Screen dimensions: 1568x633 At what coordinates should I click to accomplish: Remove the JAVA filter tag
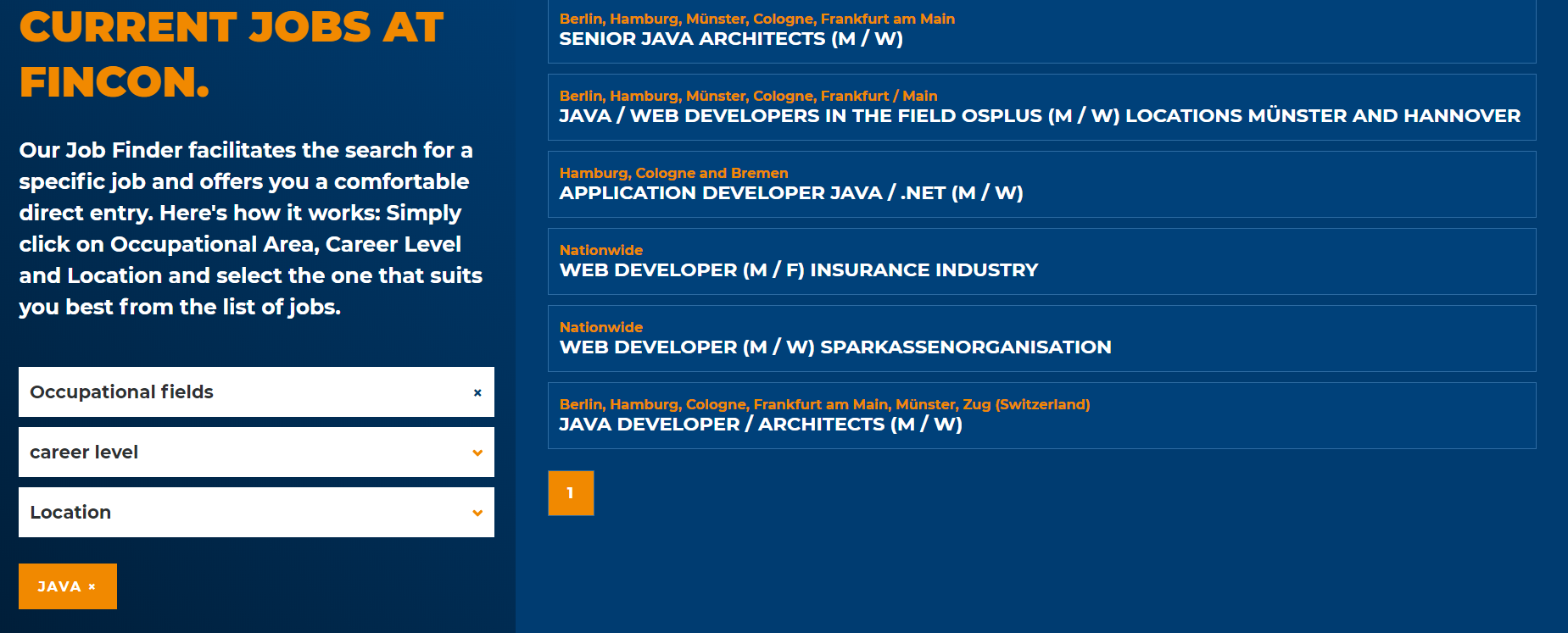coord(68,586)
